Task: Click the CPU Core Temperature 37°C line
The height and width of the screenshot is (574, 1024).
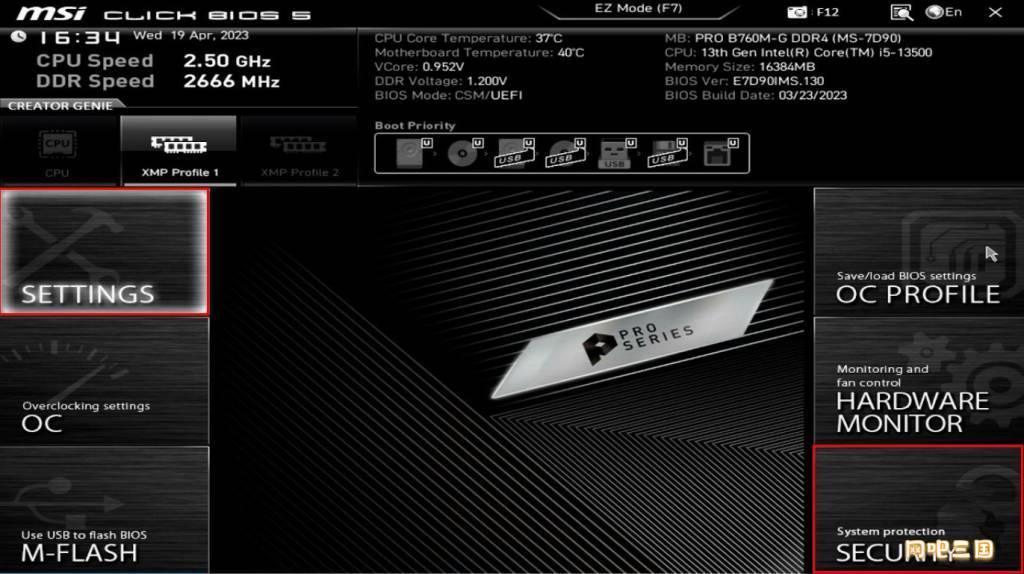Action: 468,39
